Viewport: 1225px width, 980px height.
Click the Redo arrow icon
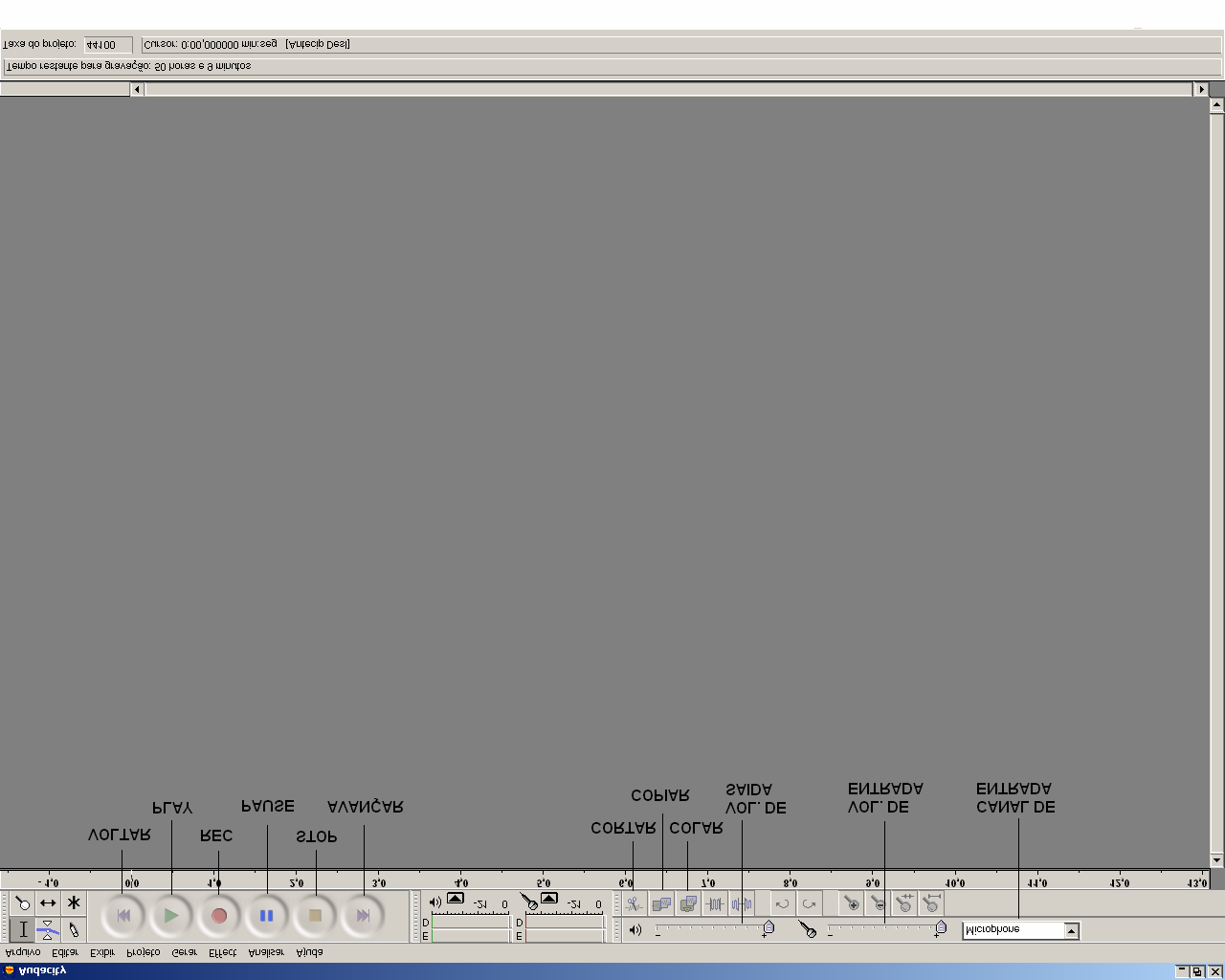tap(810, 903)
